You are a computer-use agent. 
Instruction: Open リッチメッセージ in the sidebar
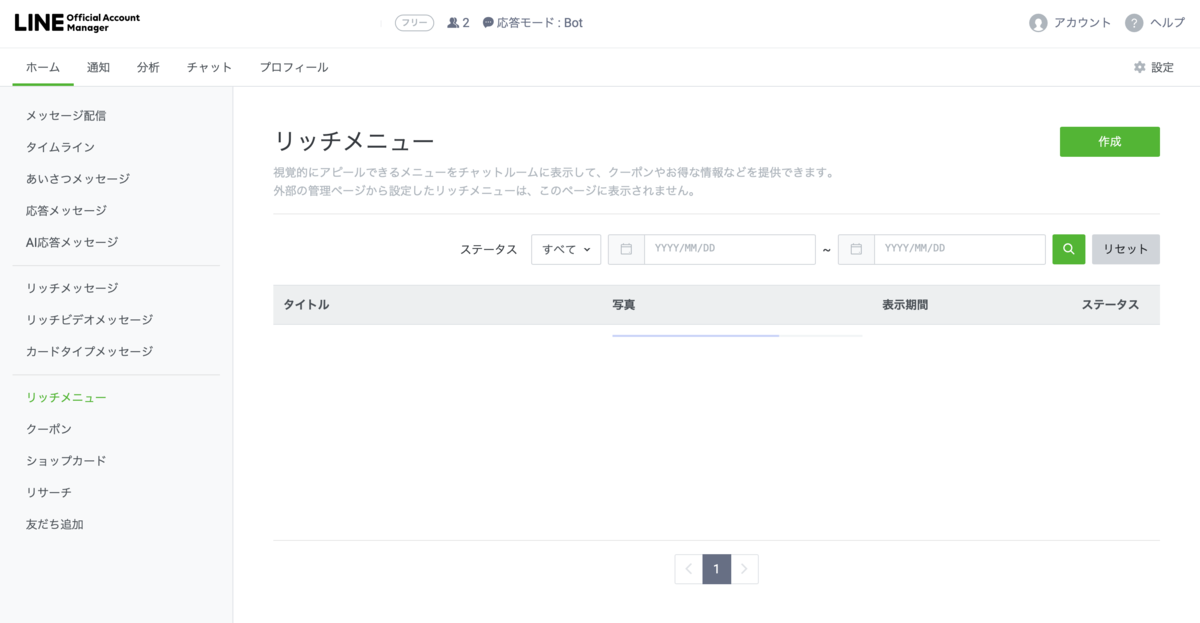(72, 288)
